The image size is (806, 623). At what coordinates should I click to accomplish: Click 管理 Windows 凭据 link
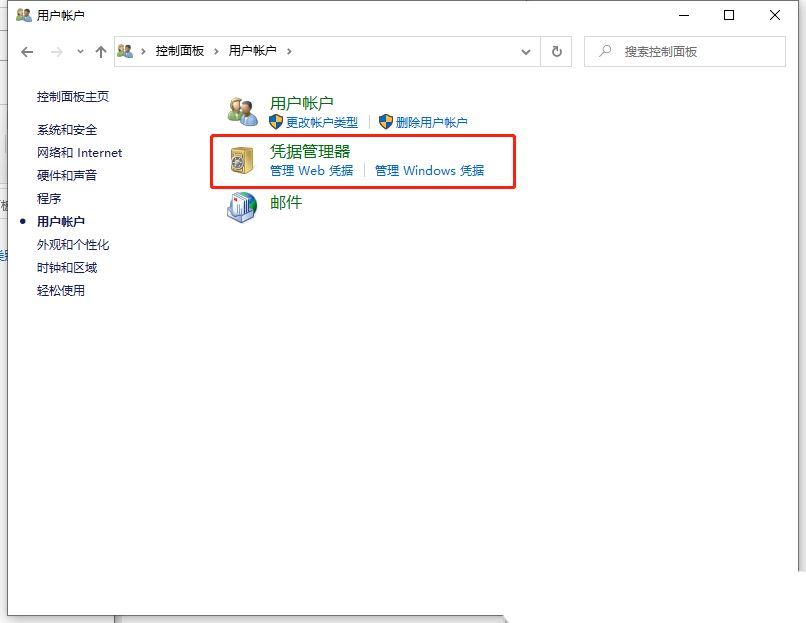click(429, 171)
